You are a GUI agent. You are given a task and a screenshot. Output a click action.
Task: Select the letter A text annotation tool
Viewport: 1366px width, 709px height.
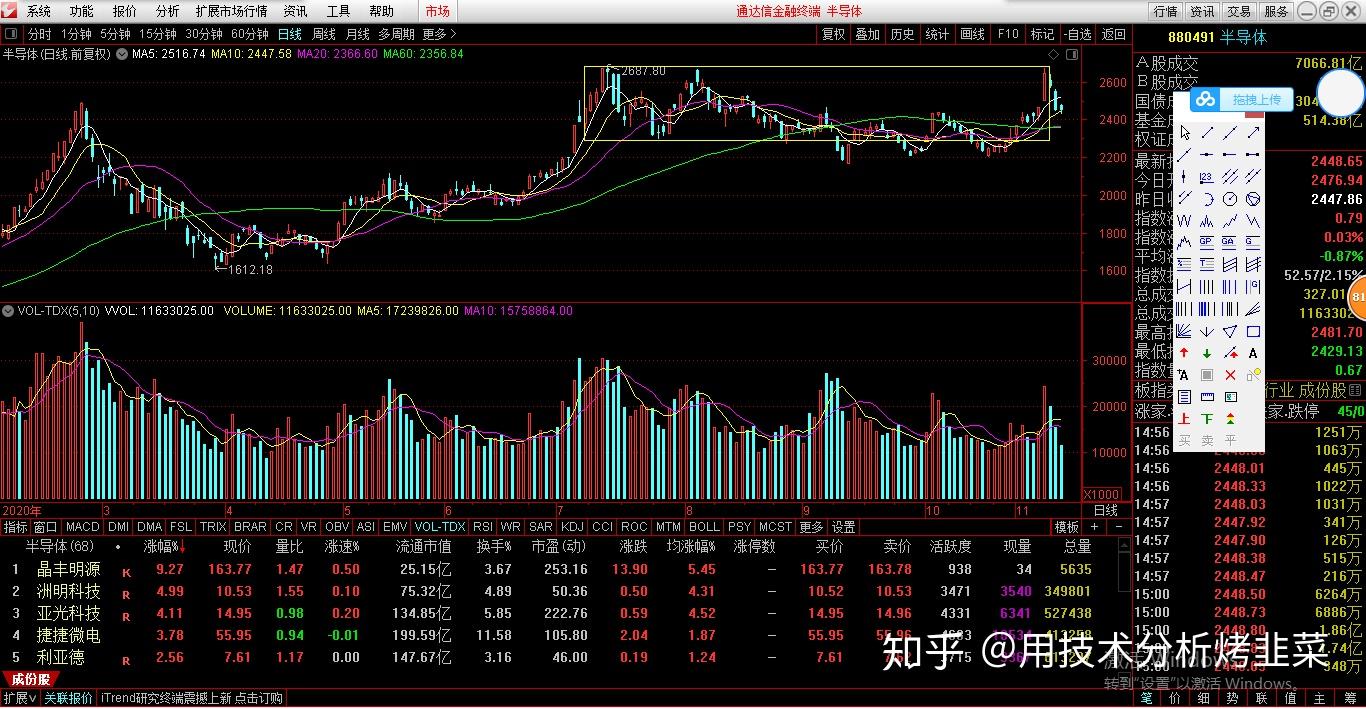click(x=1253, y=353)
